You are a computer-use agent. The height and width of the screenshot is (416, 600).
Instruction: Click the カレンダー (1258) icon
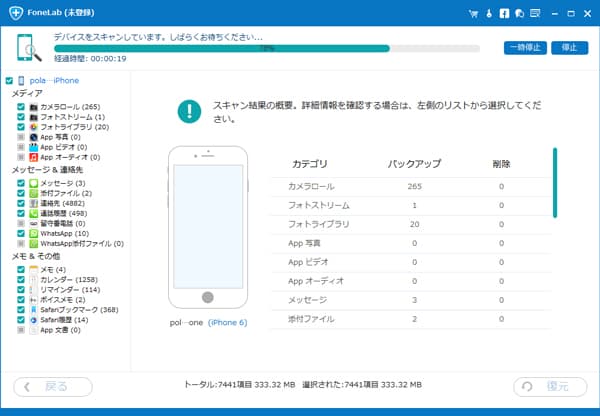coord(34,280)
